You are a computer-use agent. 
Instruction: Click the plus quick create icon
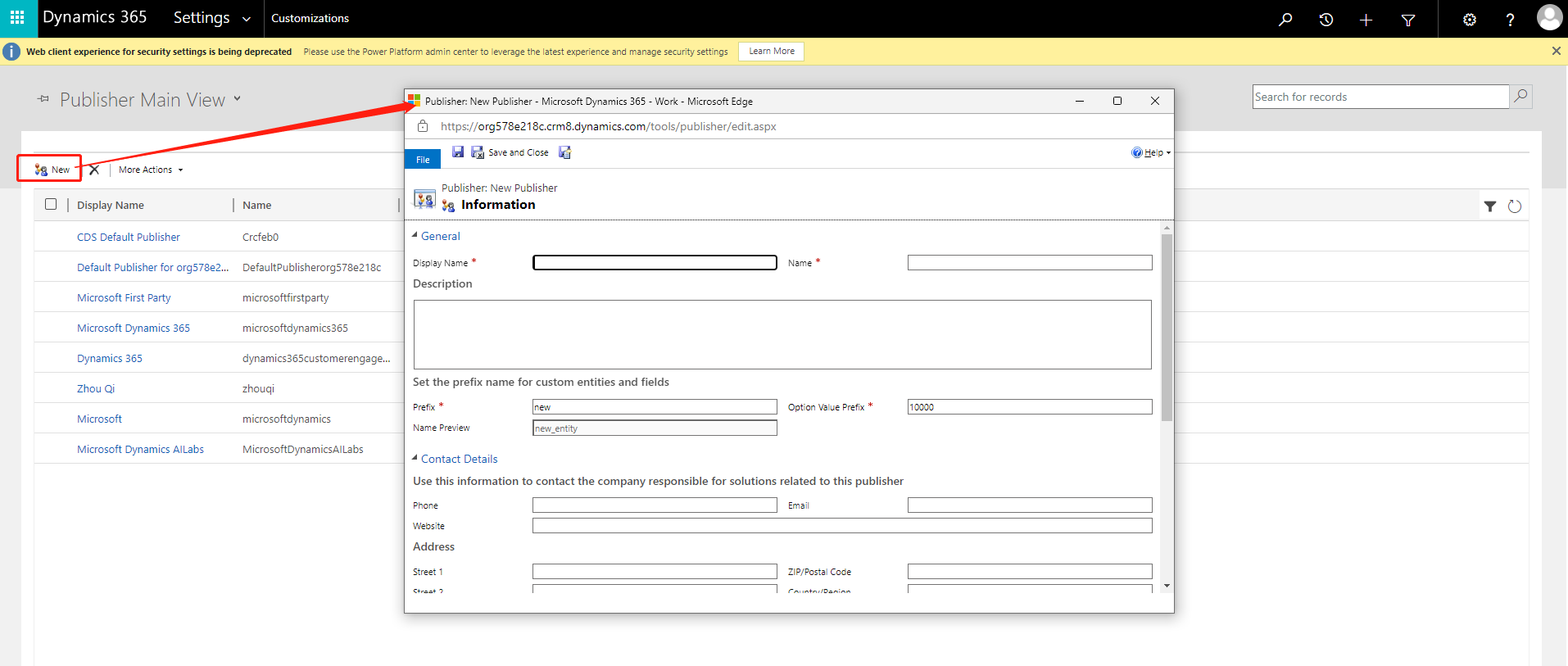(1366, 20)
